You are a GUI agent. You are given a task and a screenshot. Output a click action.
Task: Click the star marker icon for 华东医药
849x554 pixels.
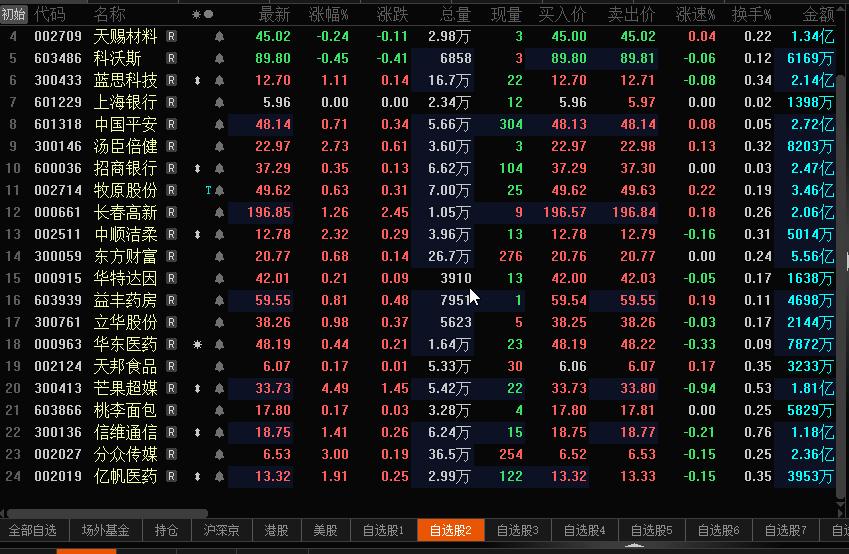pos(198,344)
